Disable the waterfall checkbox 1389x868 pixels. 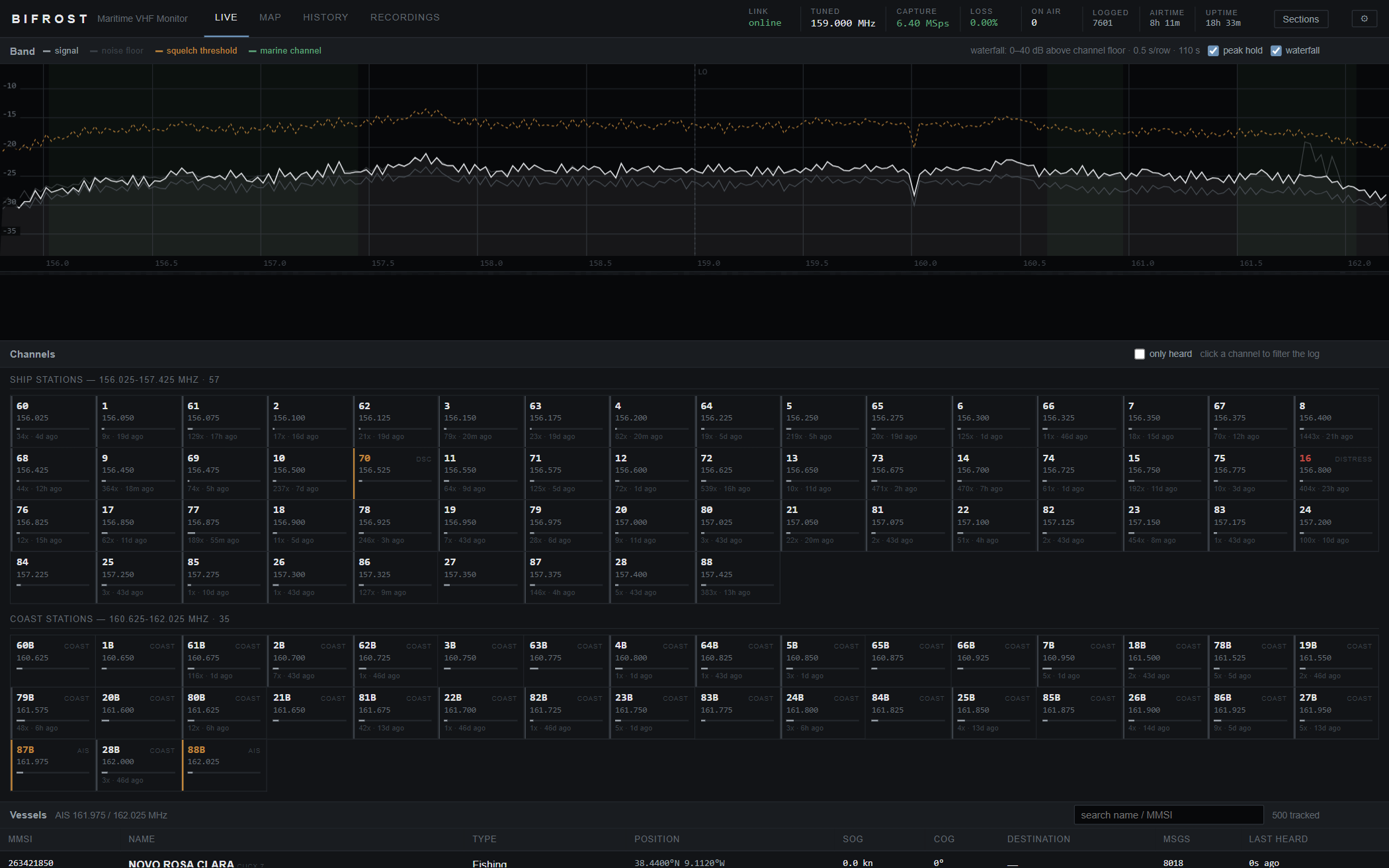pos(1276,51)
